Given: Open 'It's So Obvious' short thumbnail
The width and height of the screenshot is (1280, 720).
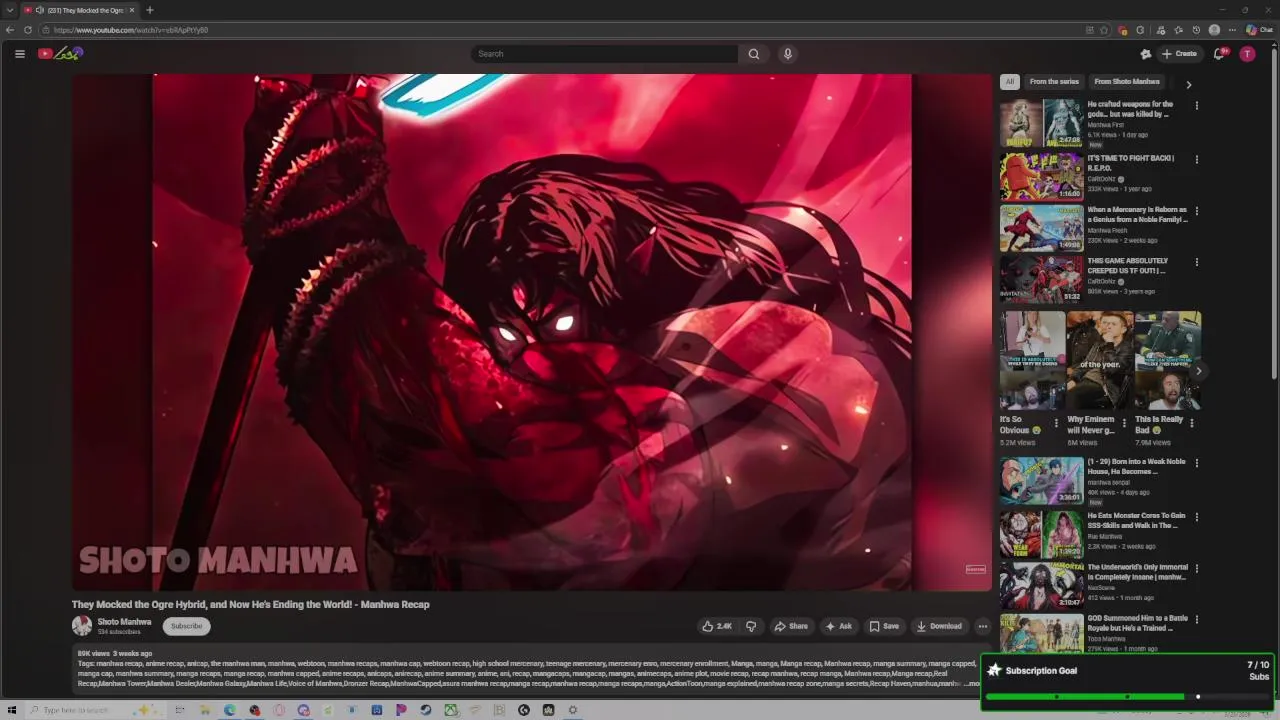Looking at the screenshot, I should click(1032, 360).
